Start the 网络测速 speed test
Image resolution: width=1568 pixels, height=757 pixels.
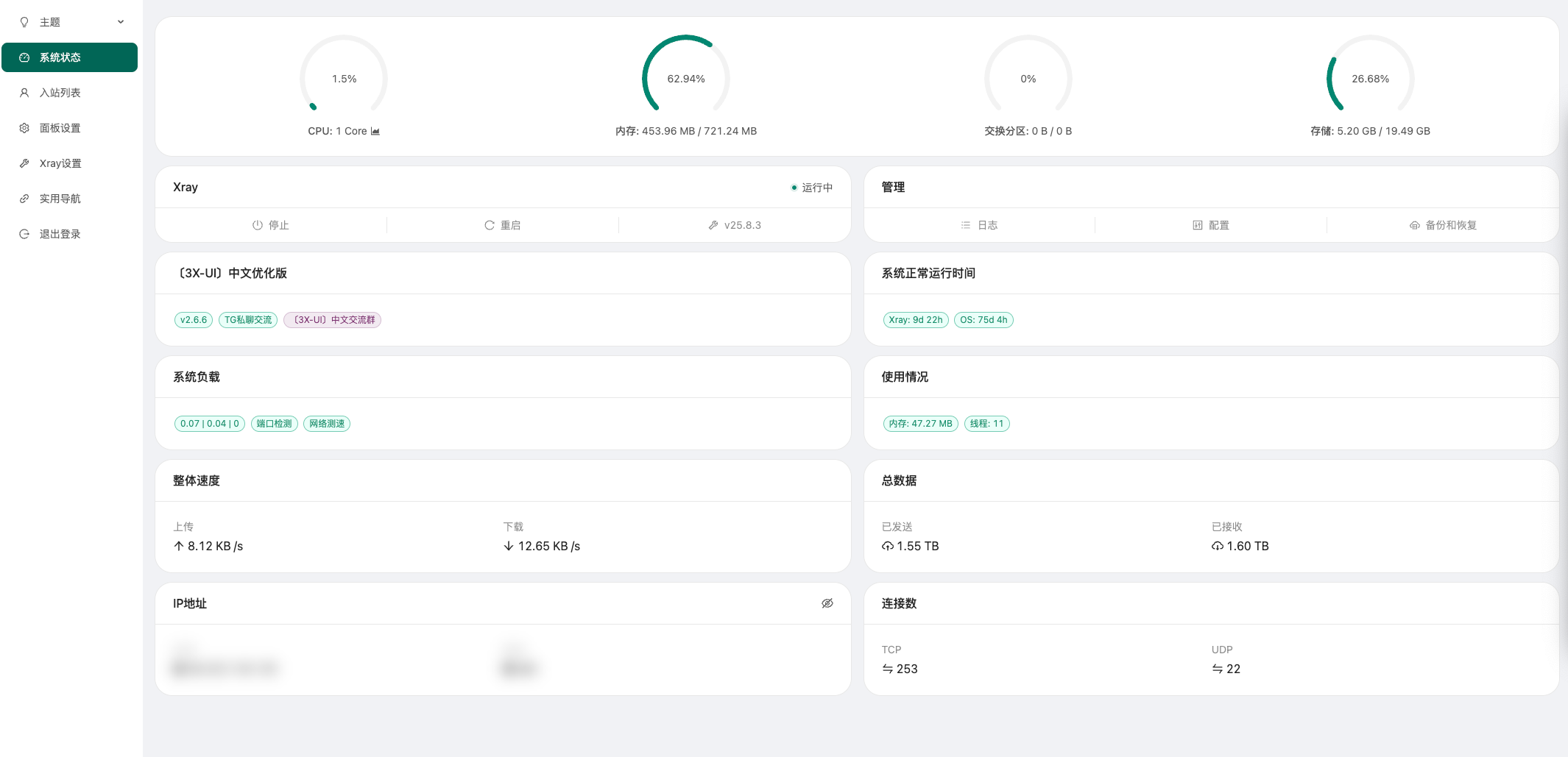[326, 424]
